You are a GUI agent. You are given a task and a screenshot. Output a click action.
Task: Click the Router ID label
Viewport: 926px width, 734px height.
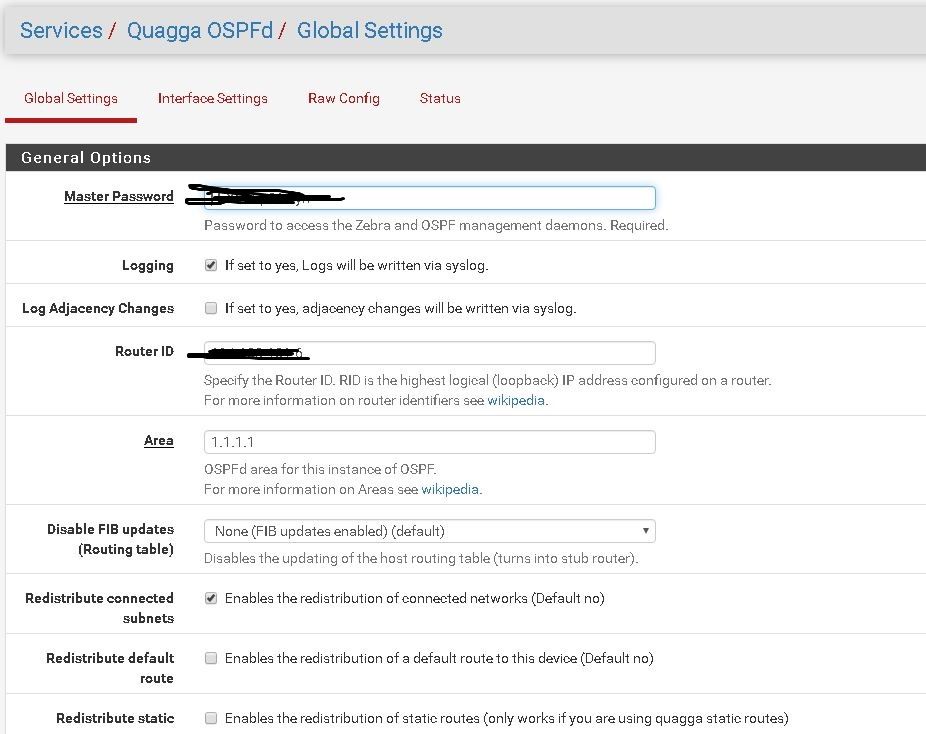144,351
